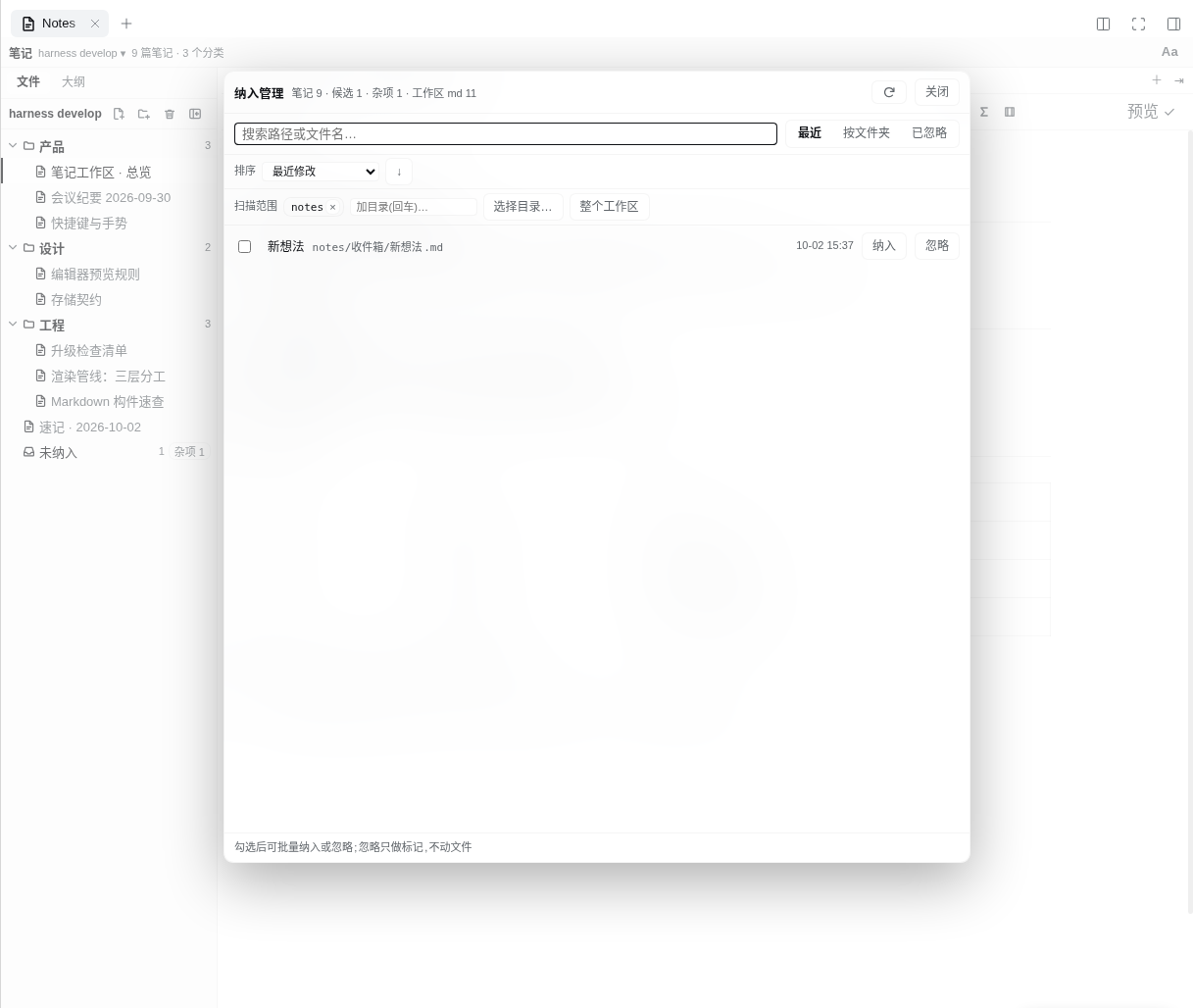The image size is (1193, 1008).
Task: Click the new note icon beside harness develop
Action: point(119,114)
